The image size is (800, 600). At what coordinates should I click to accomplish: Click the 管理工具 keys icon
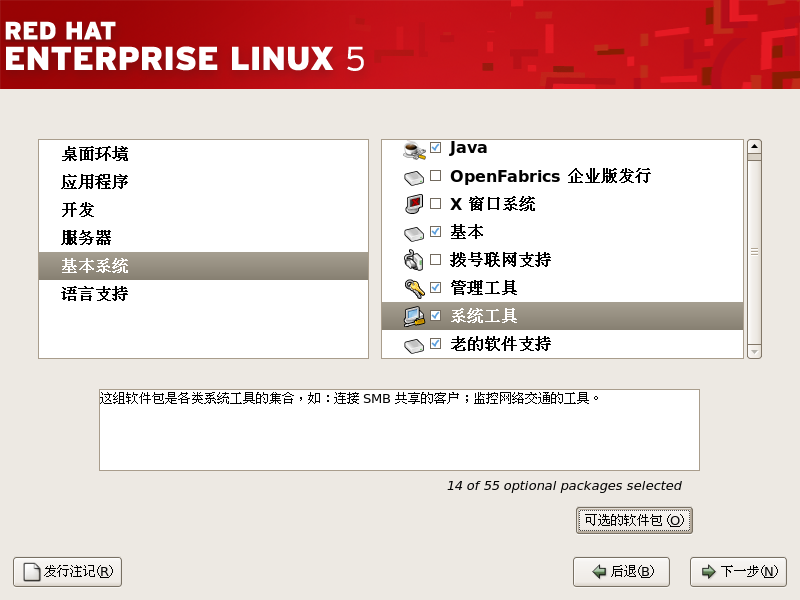point(414,288)
